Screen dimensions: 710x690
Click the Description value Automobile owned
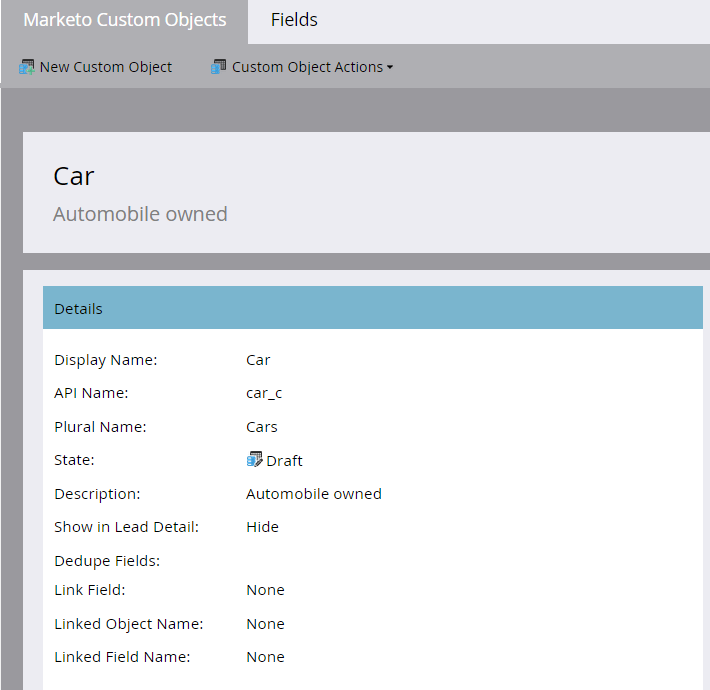(314, 494)
